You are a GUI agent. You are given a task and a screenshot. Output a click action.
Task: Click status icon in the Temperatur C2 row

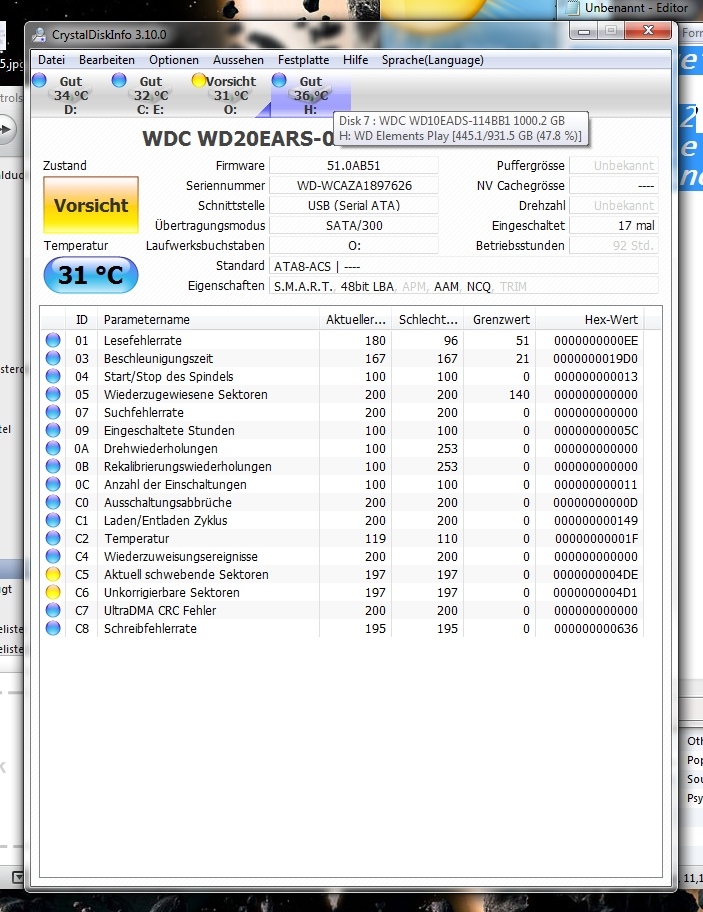point(53,539)
